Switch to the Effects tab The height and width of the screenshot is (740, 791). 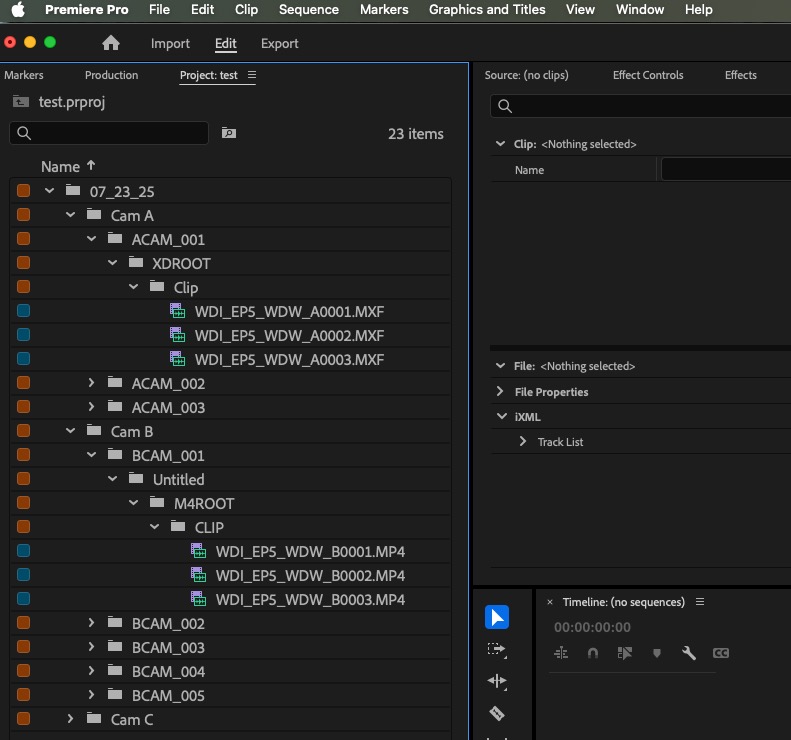pos(741,75)
